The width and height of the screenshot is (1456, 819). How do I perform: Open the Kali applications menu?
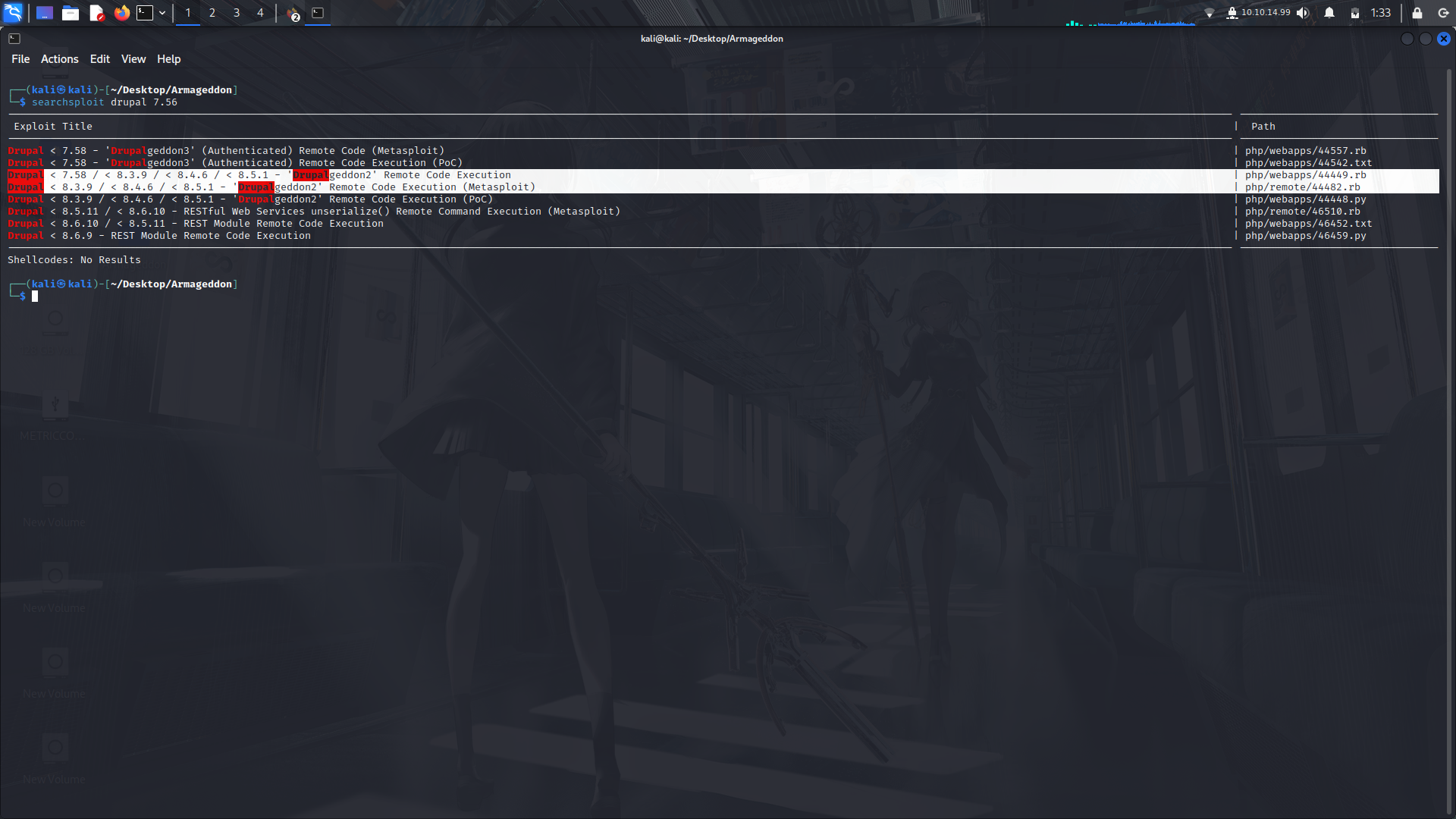point(12,12)
